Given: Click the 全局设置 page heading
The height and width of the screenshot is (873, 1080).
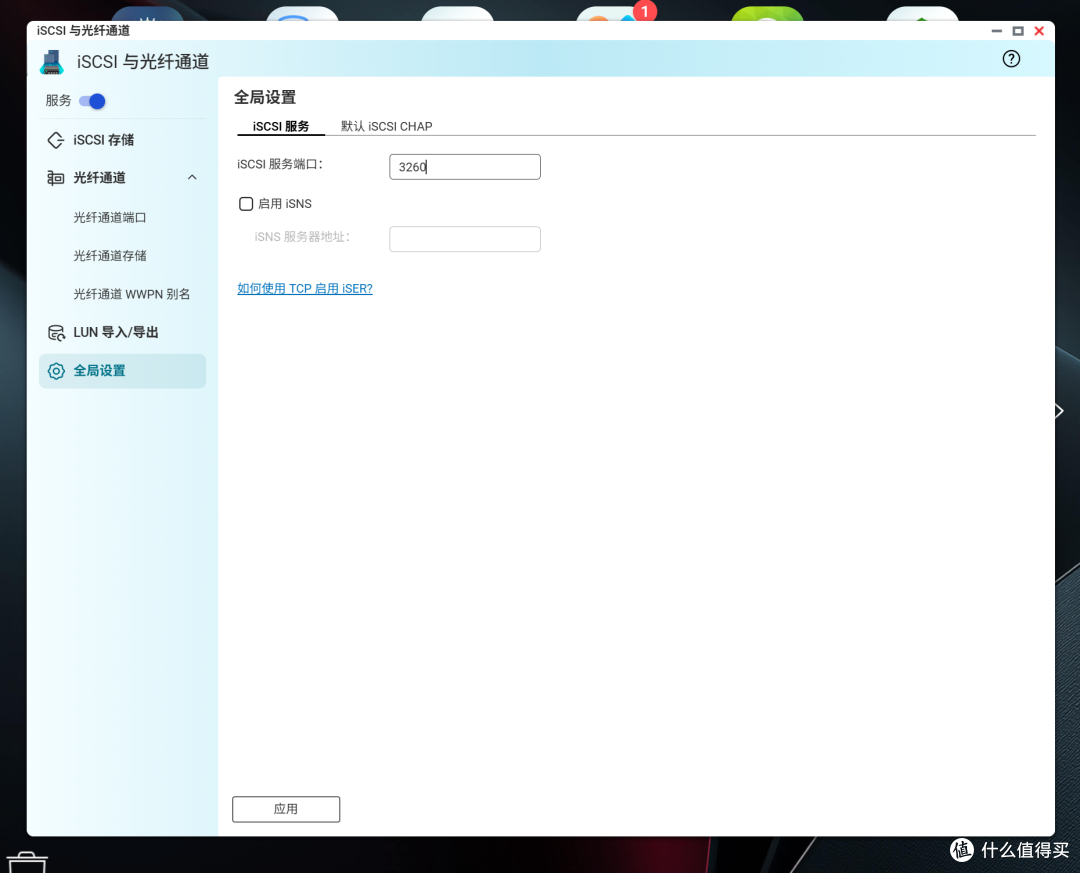Looking at the screenshot, I should tap(265, 97).
